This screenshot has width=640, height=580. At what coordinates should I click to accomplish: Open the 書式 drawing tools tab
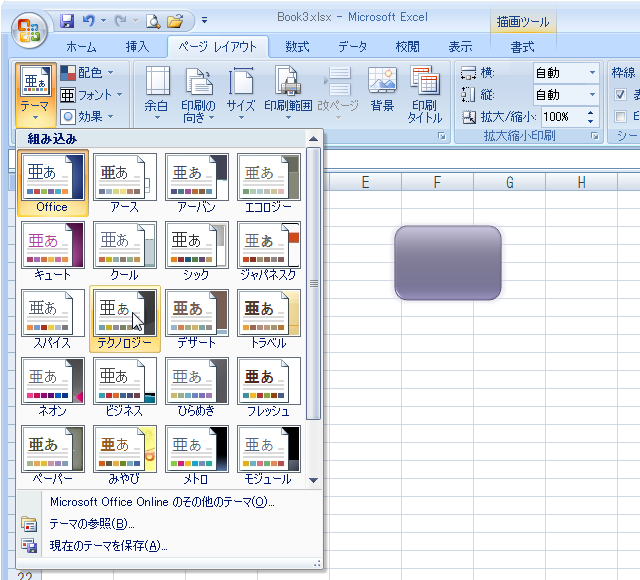(x=522, y=47)
